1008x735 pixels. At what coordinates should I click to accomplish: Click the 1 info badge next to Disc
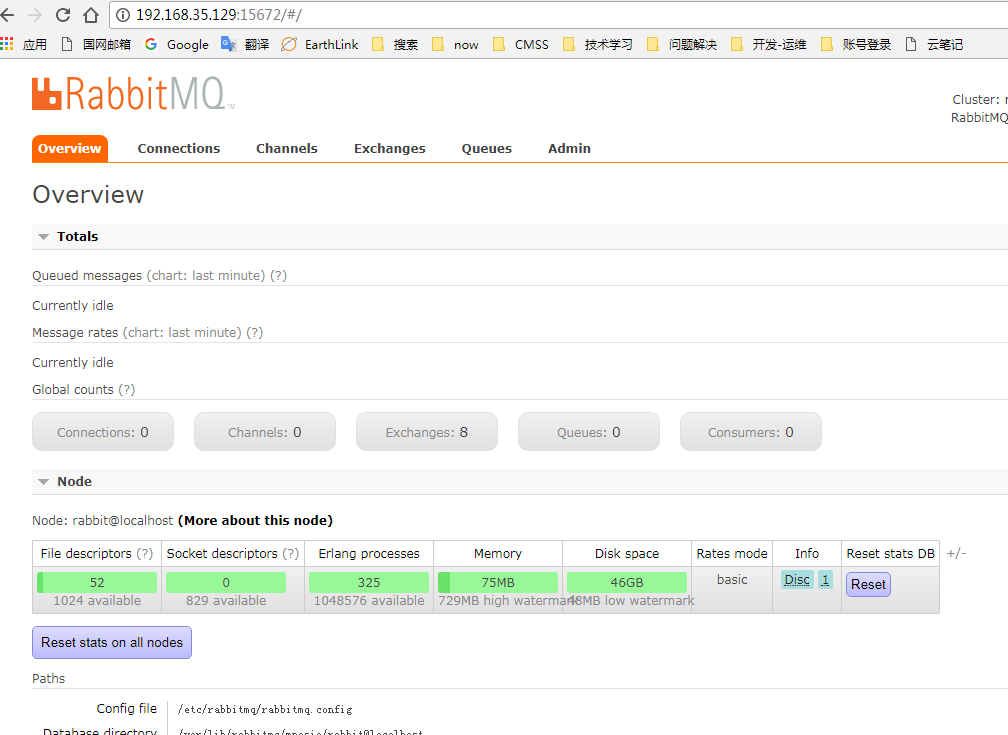coord(825,580)
